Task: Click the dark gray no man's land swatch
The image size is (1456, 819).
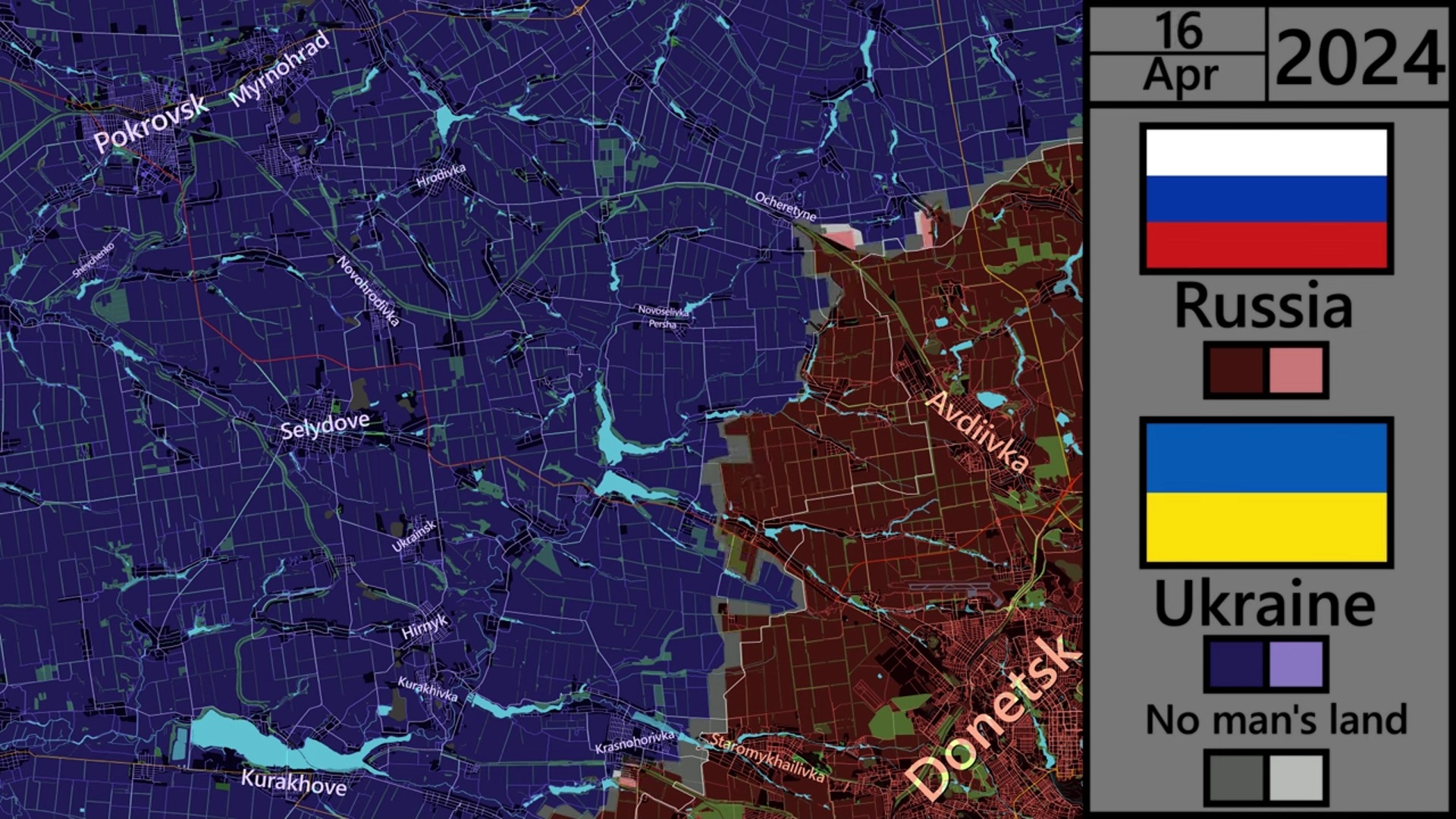Action: (1235, 778)
